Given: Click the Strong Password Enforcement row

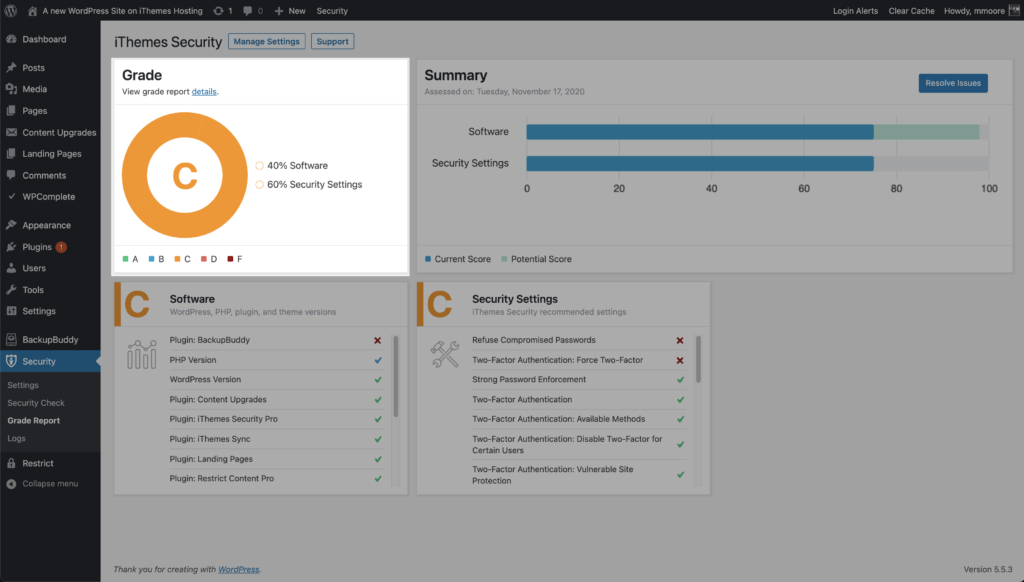Looking at the screenshot, I should [x=579, y=380].
